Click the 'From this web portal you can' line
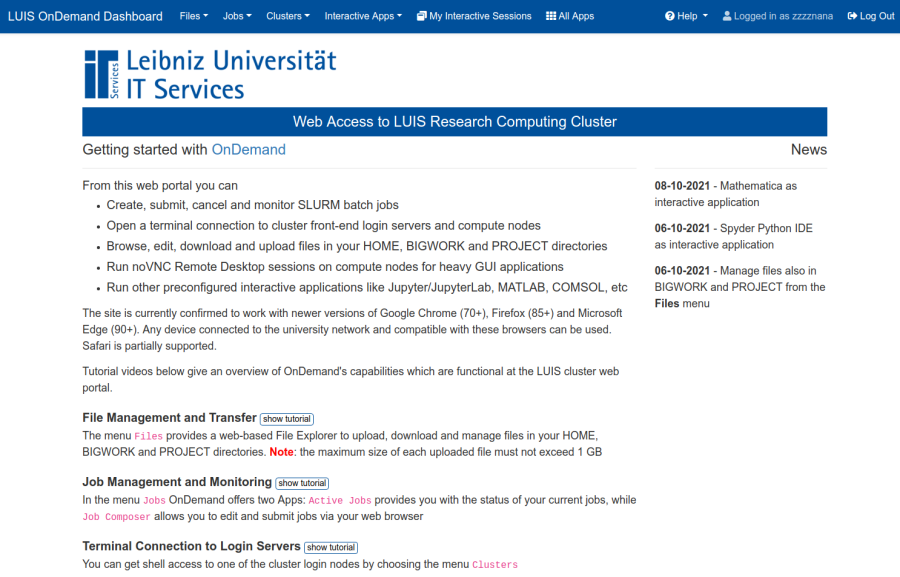The image size is (900, 577). pyautogui.click(x=160, y=186)
